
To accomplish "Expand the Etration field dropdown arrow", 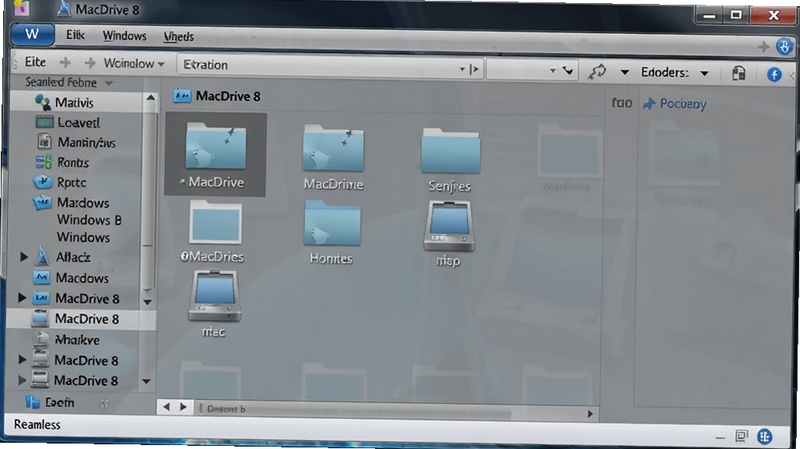I will coord(462,68).
